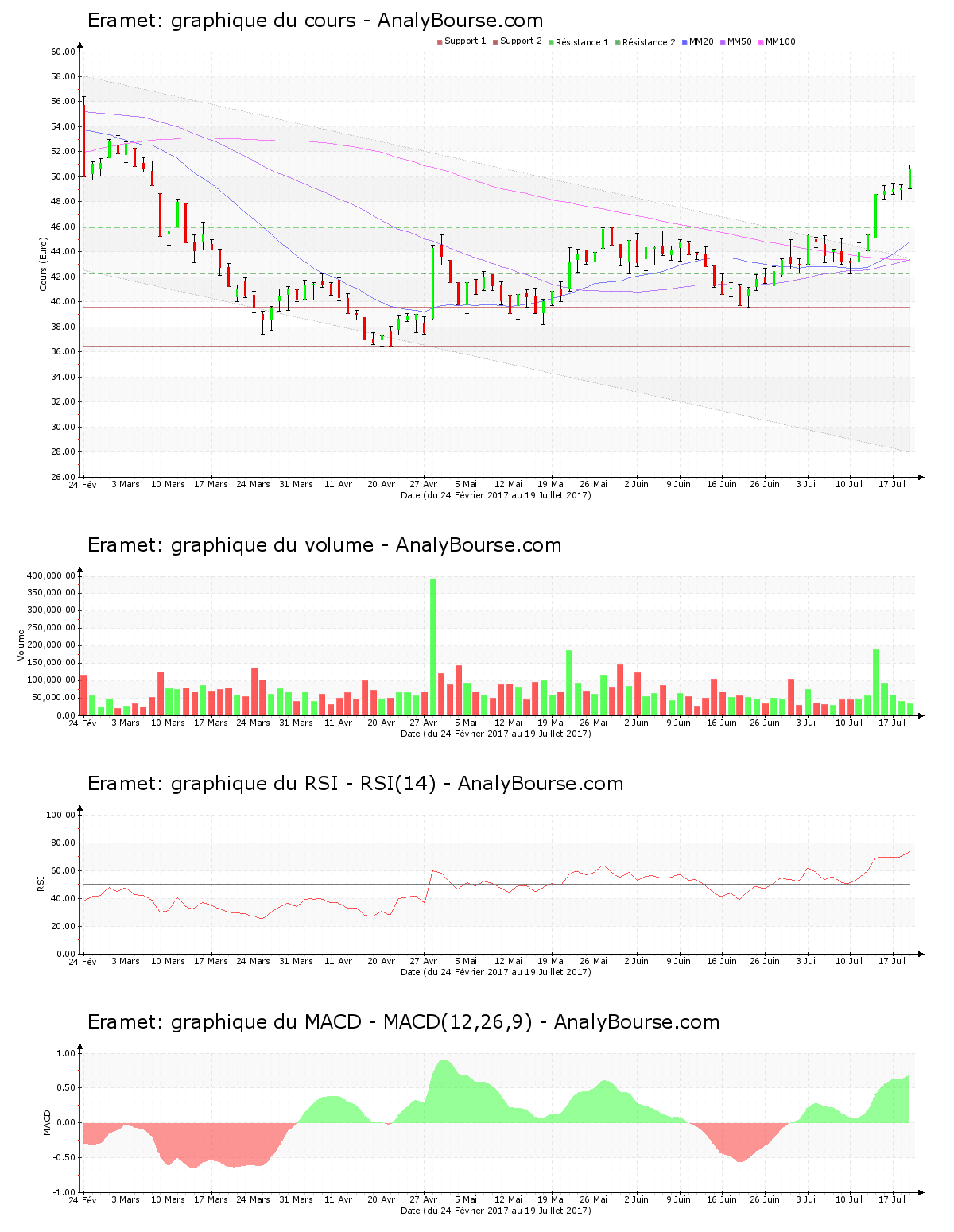Select the 'MM50' legend label
The width and height of the screenshot is (954, 1232).
tap(739, 41)
